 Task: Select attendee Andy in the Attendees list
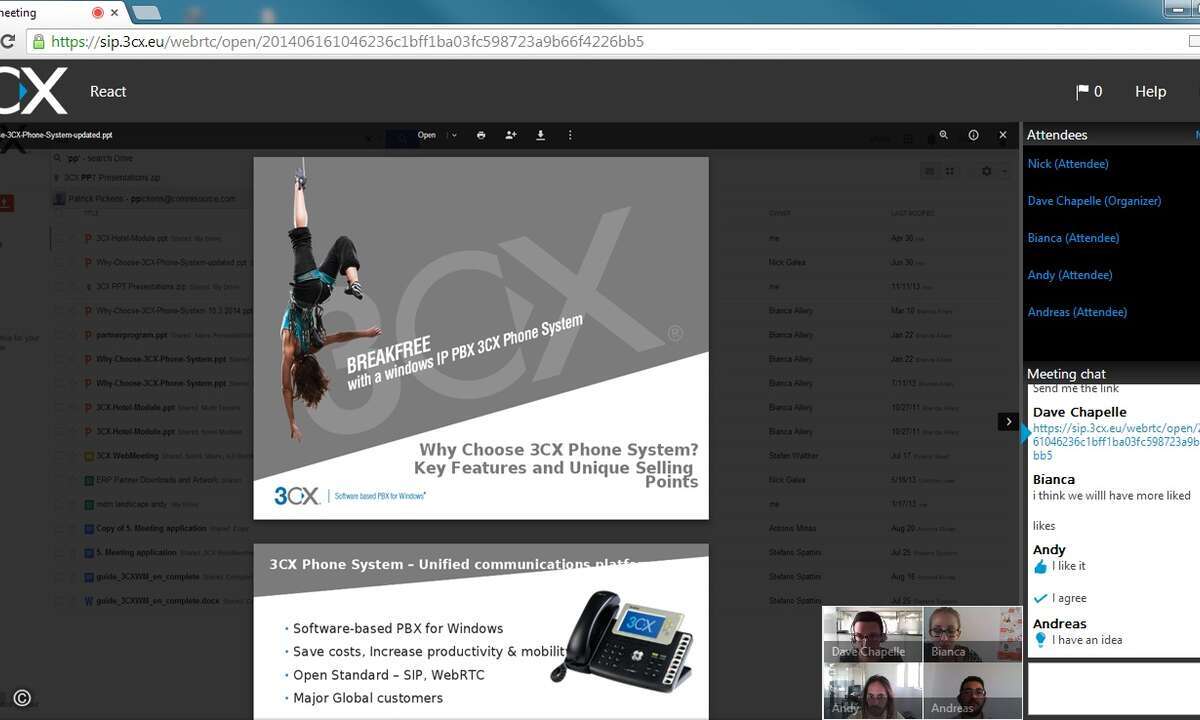tap(1070, 275)
